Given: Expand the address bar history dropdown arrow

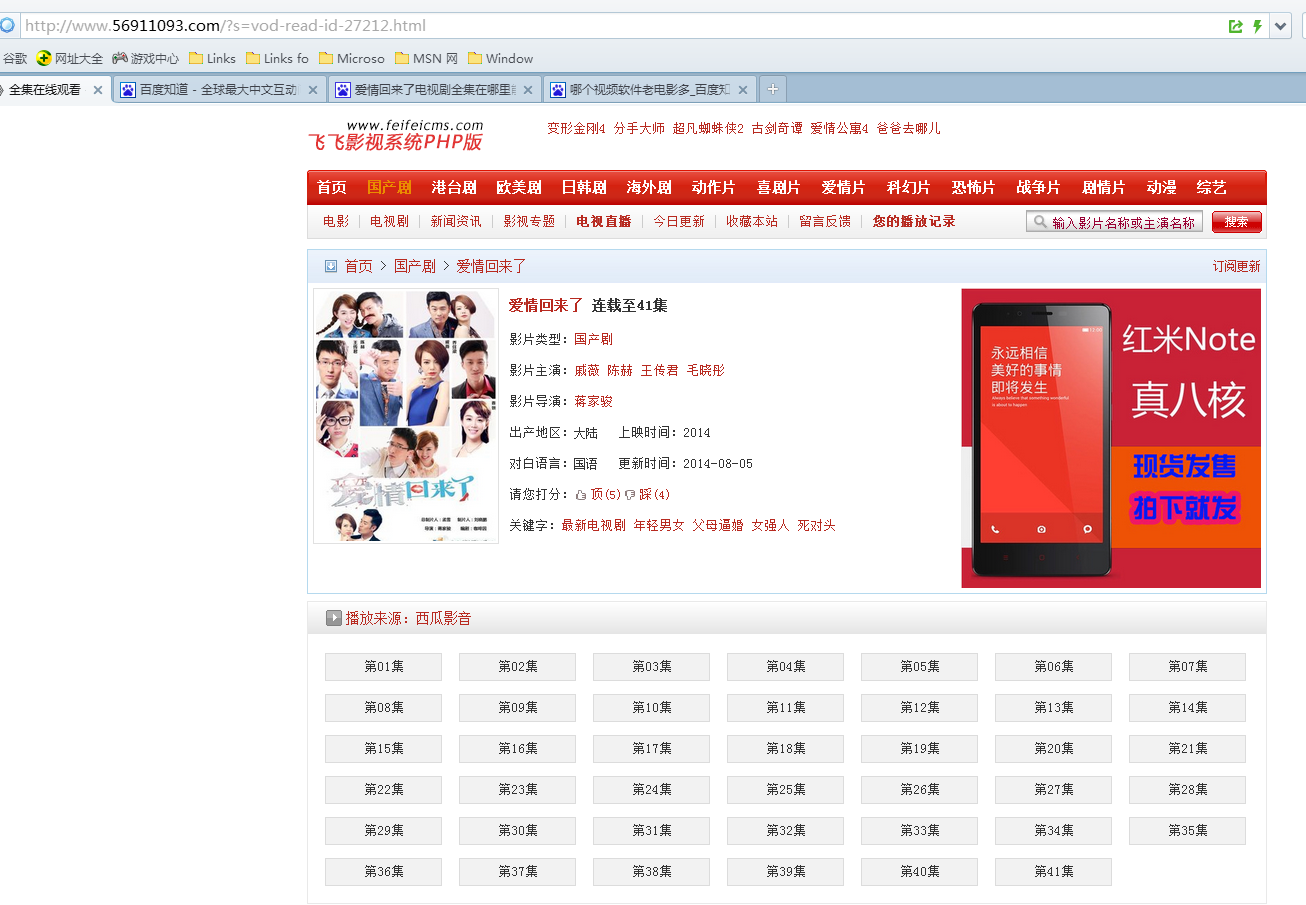Looking at the screenshot, I should point(1281,26).
